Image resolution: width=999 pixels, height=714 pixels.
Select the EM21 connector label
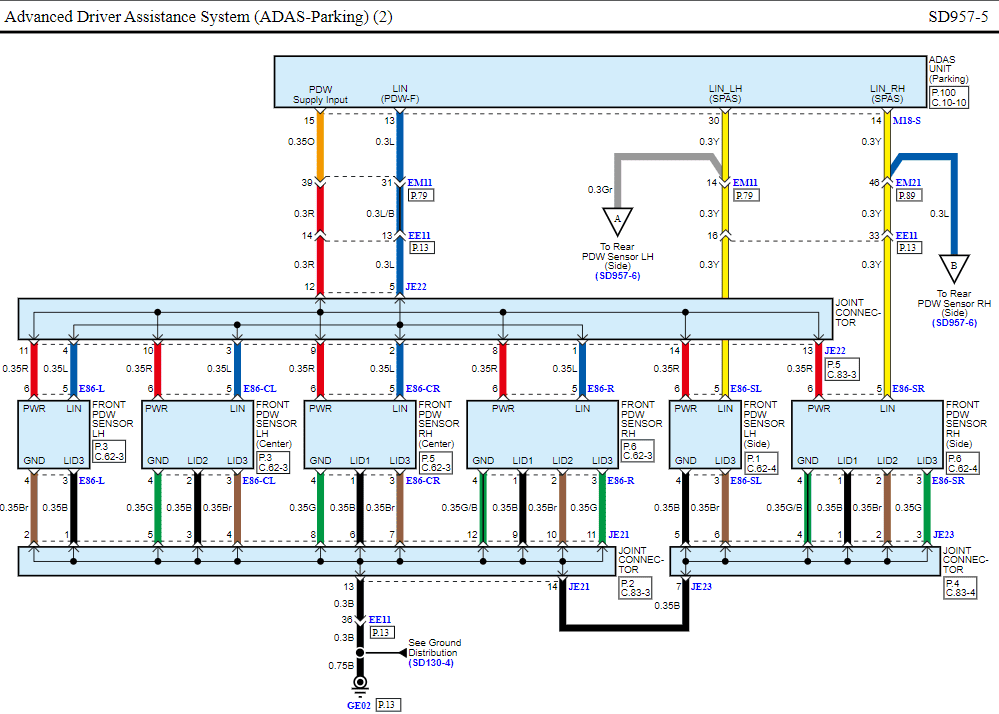[x=908, y=183]
